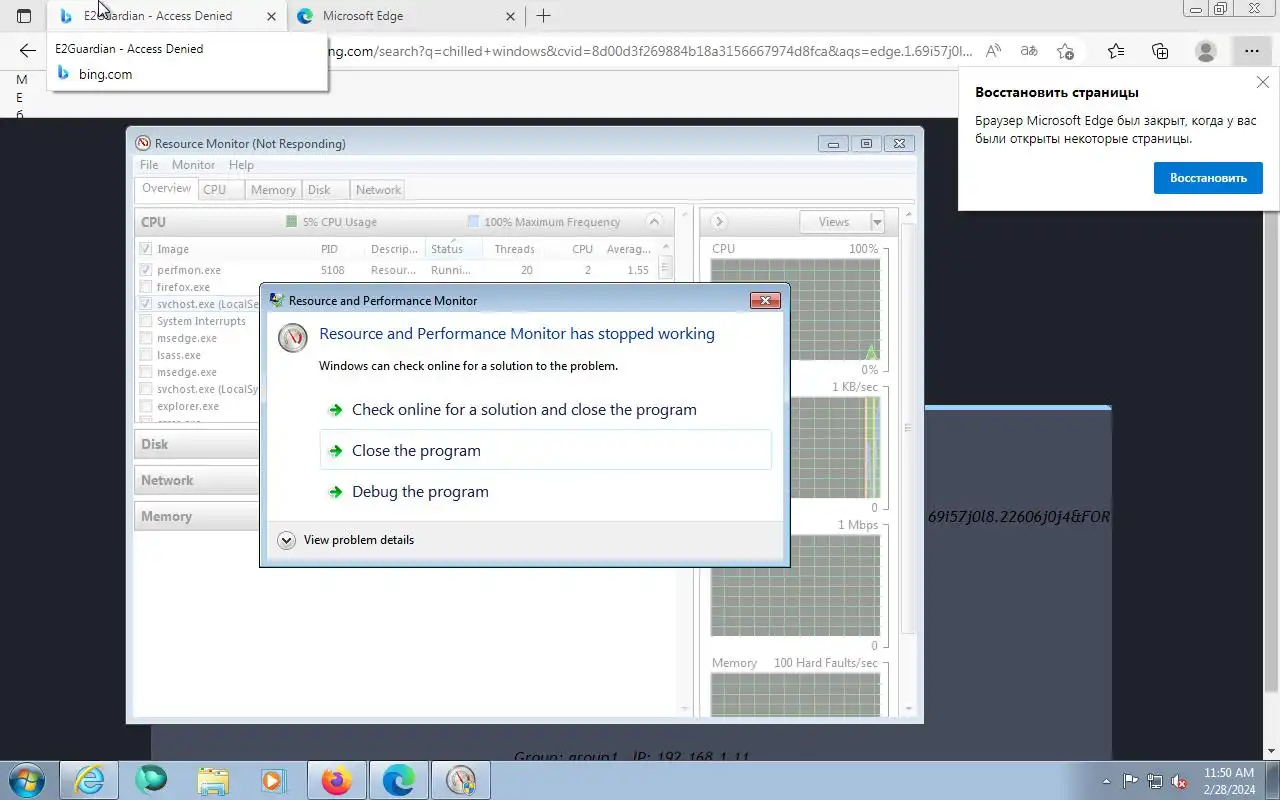Expand the Disk section header
This screenshot has height=800, width=1280.
(x=198, y=444)
